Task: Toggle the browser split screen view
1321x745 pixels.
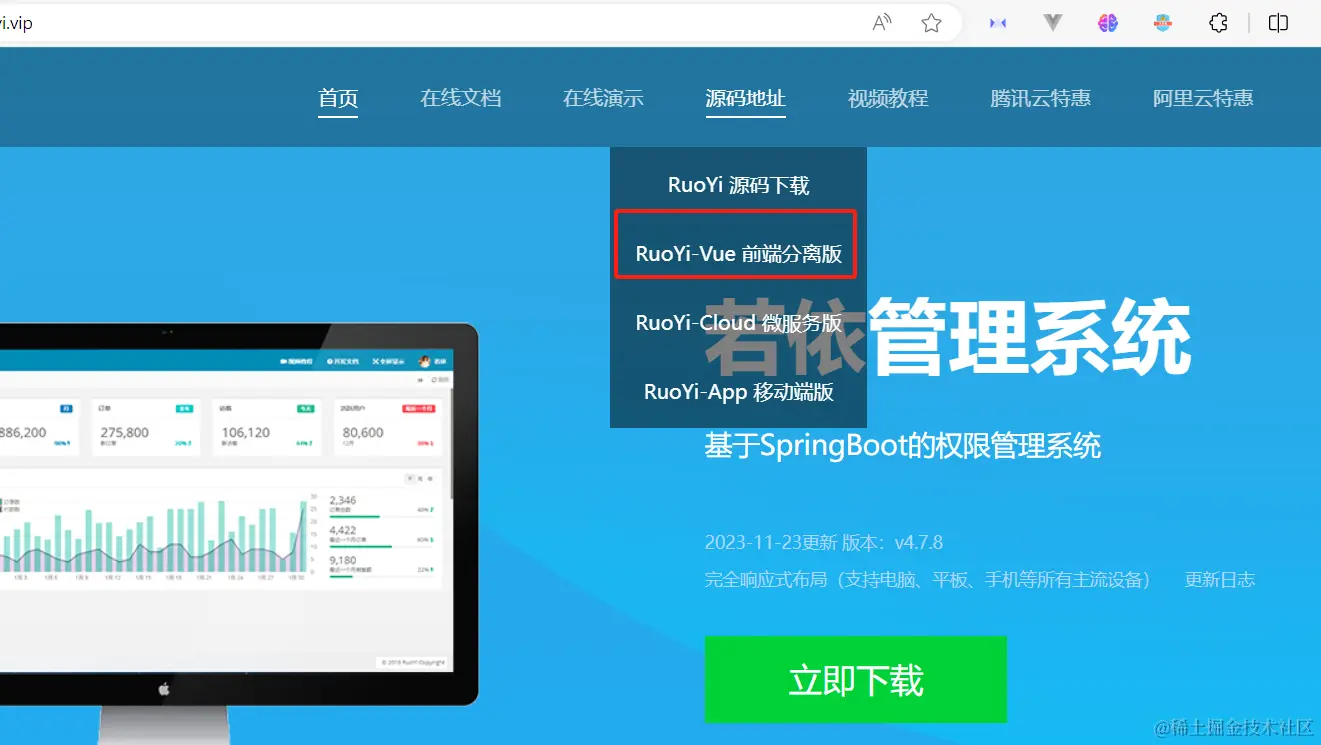Action: coord(1278,23)
